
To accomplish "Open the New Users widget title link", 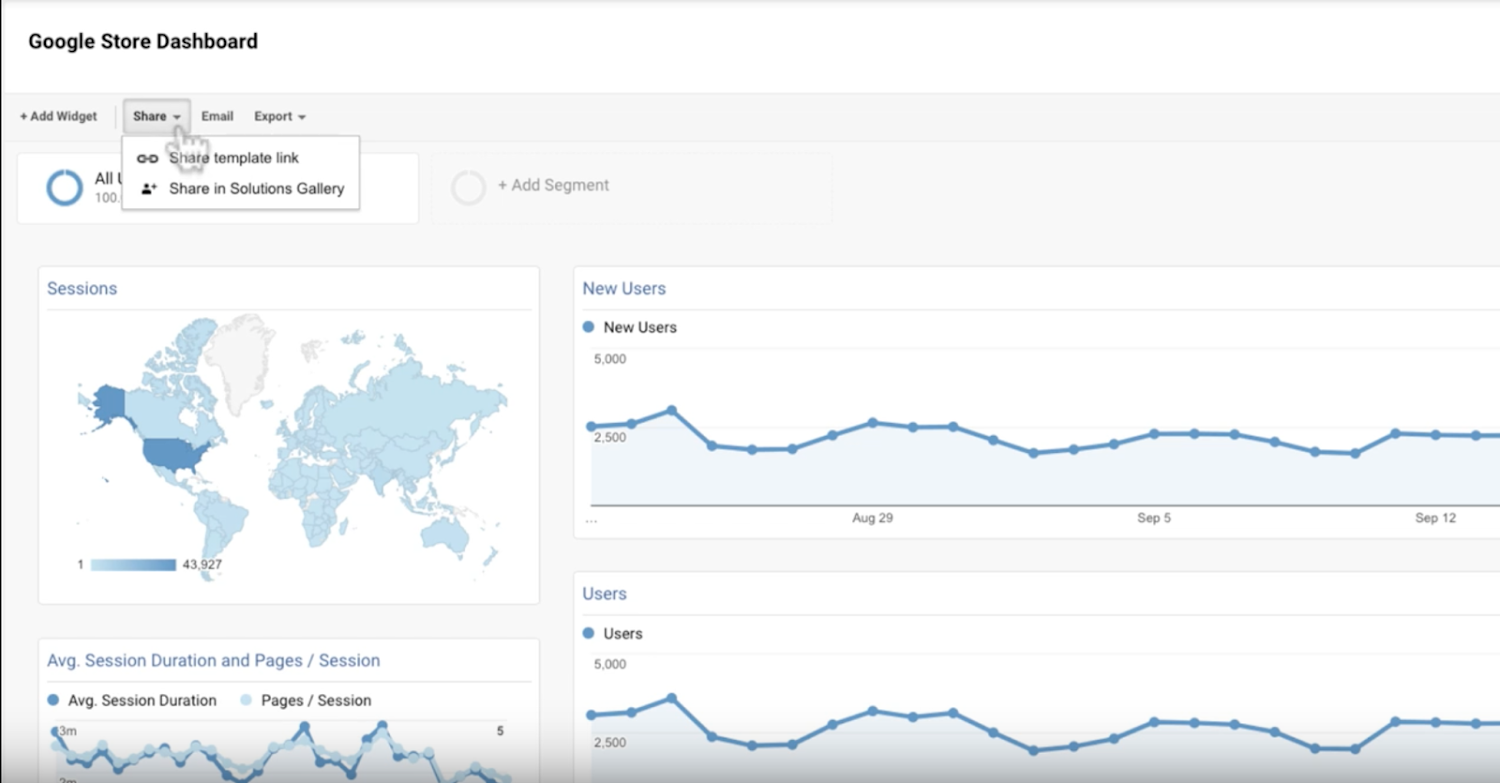I will click(624, 288).
